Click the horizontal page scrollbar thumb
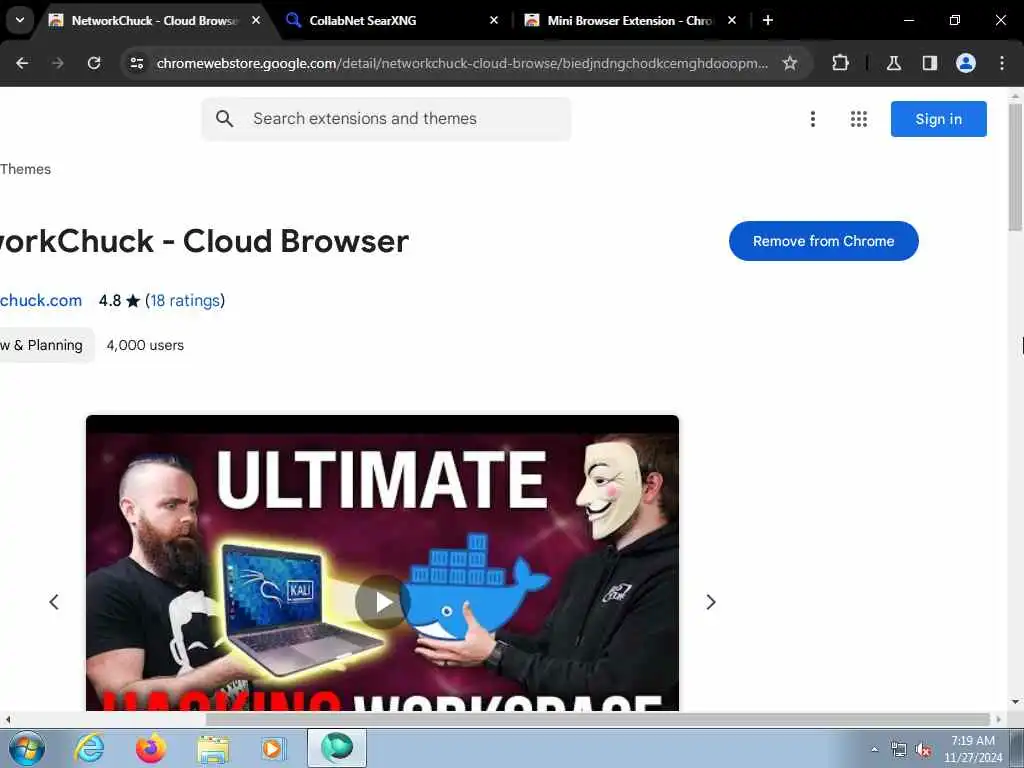1024x768 pixels. click(598, 719)
